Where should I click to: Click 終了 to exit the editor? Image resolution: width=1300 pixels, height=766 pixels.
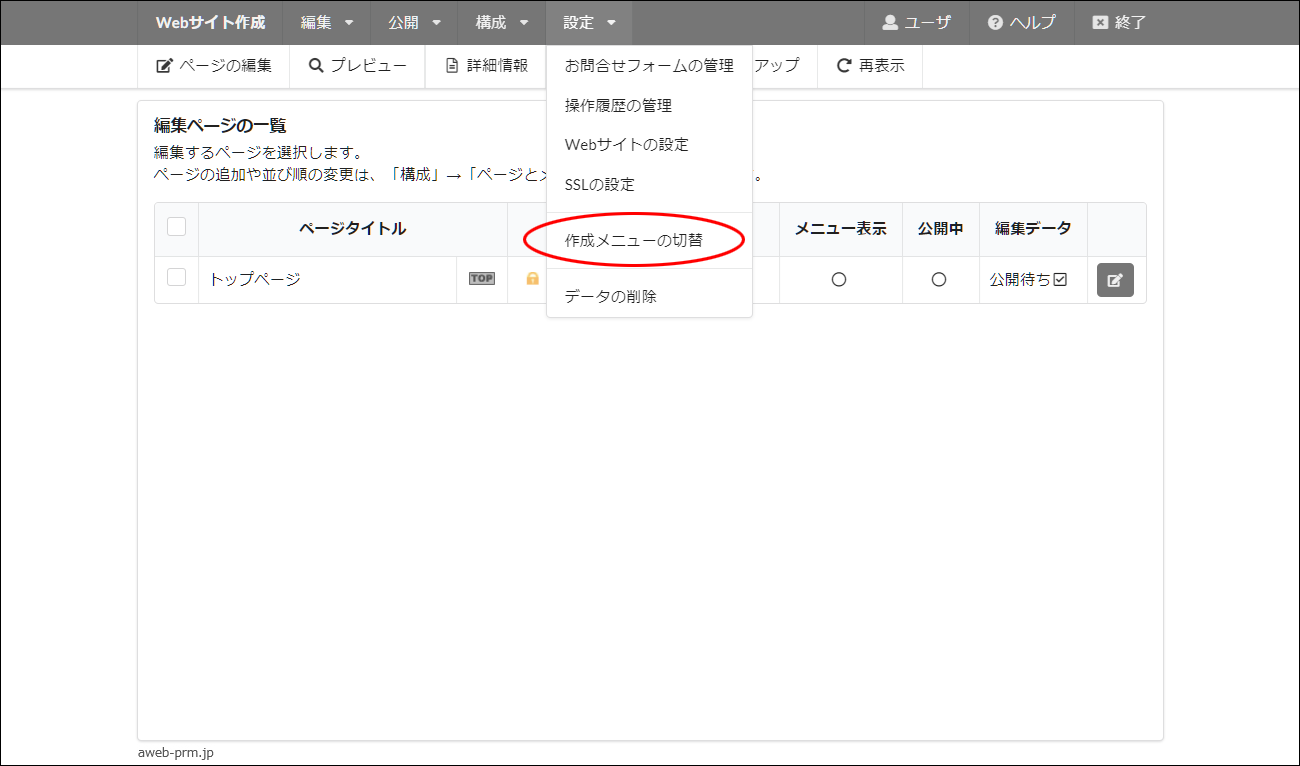pos(1119,22)
